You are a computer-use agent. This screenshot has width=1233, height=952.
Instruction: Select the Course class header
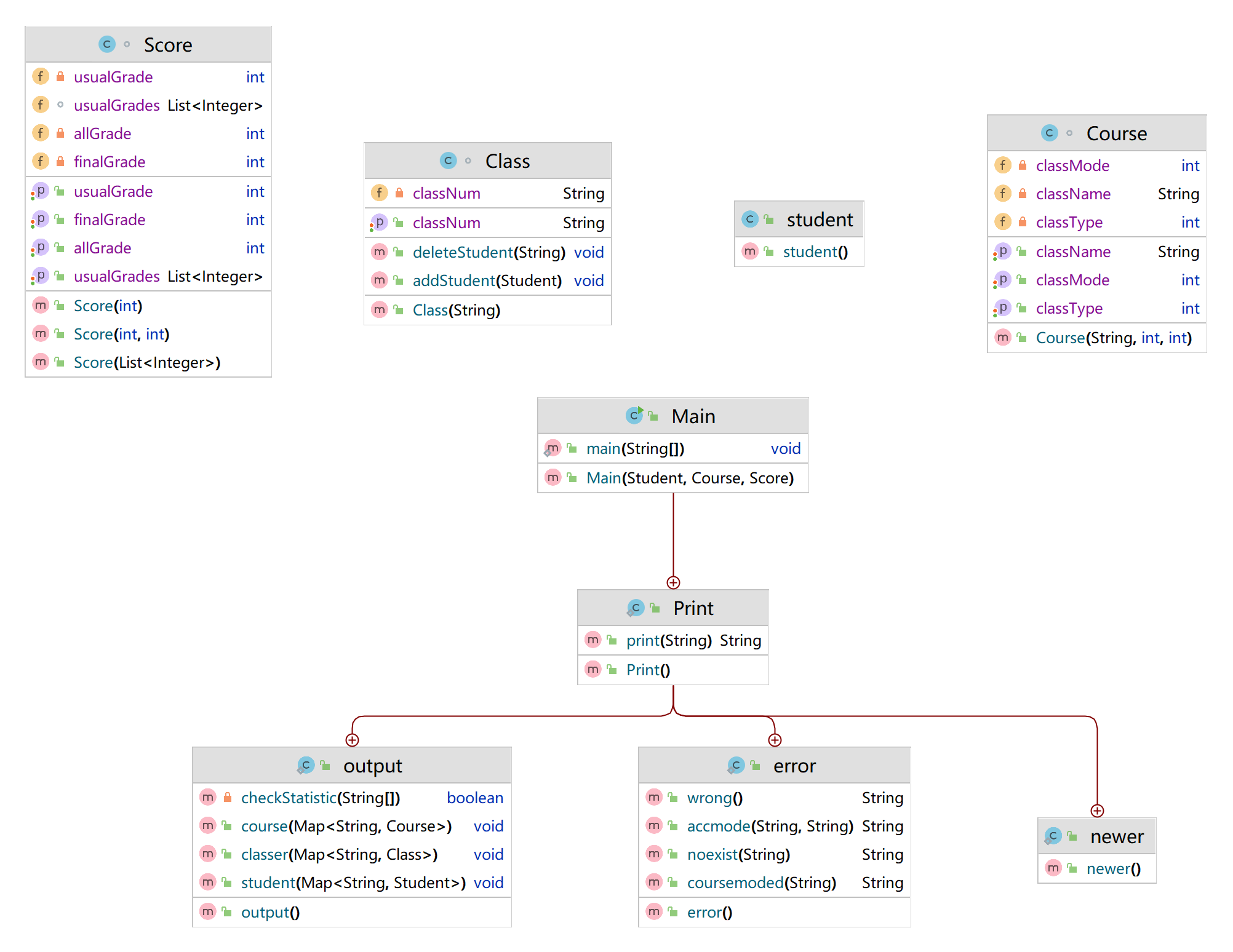(1116, 133)
